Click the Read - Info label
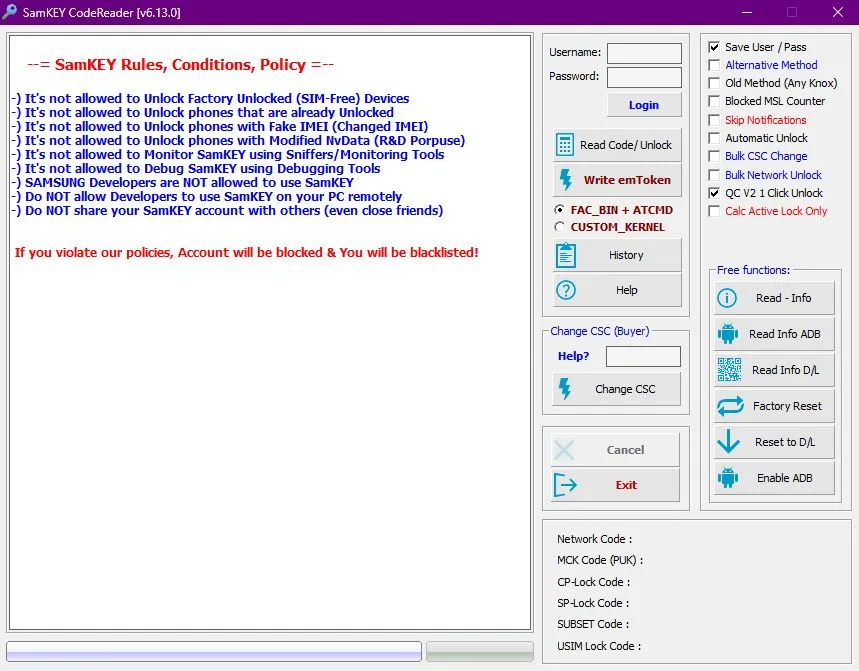 (x=783, y=298)
